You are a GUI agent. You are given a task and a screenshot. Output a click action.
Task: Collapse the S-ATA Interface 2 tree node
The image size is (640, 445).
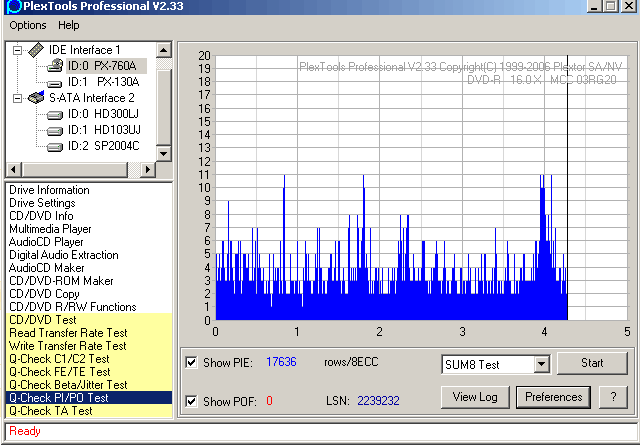18,98
